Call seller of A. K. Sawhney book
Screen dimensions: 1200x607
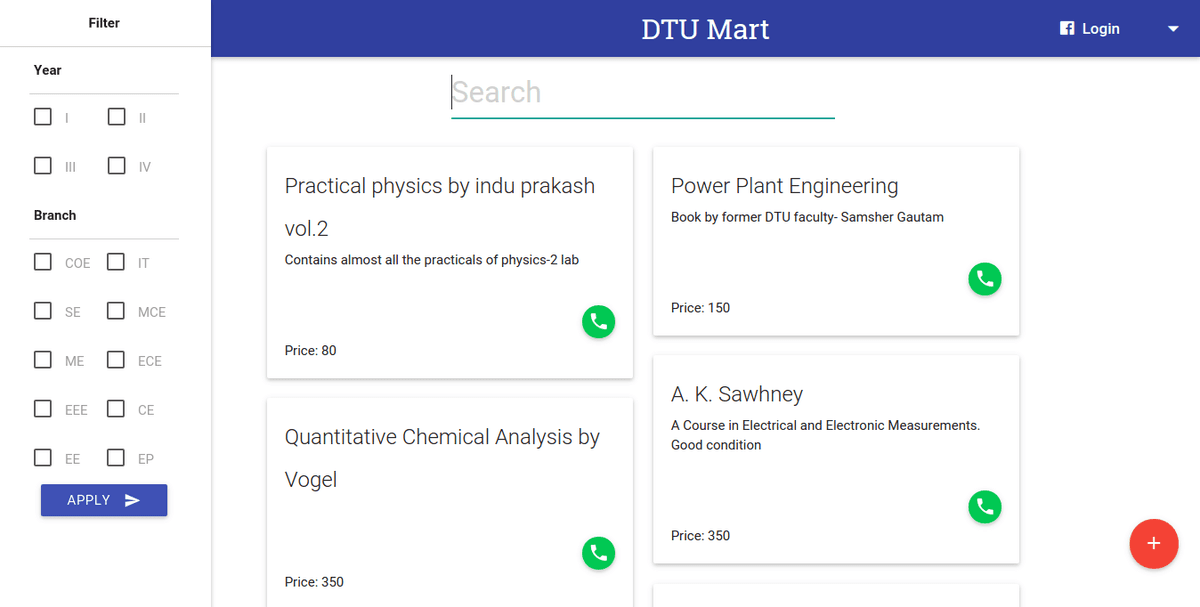984,507
